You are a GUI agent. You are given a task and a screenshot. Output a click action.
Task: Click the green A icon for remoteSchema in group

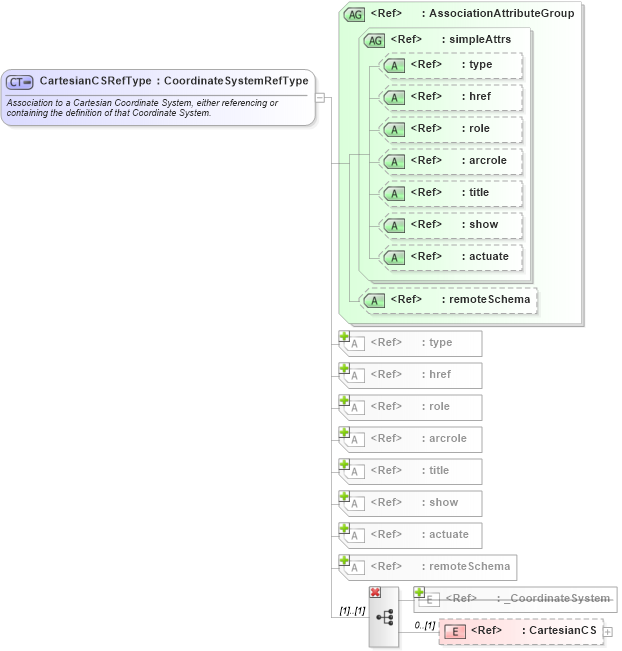[374, 301]
